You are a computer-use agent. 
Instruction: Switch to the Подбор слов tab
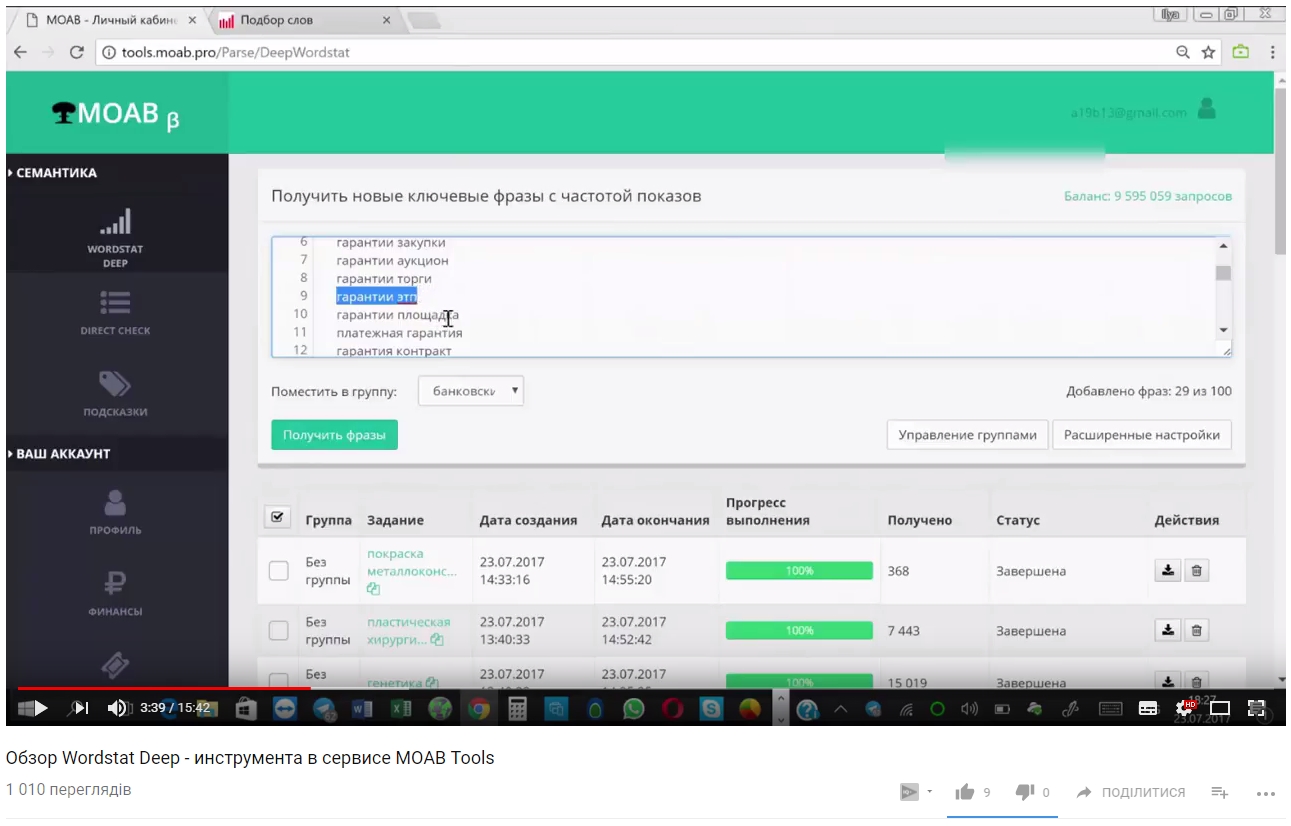pos(300,20)
